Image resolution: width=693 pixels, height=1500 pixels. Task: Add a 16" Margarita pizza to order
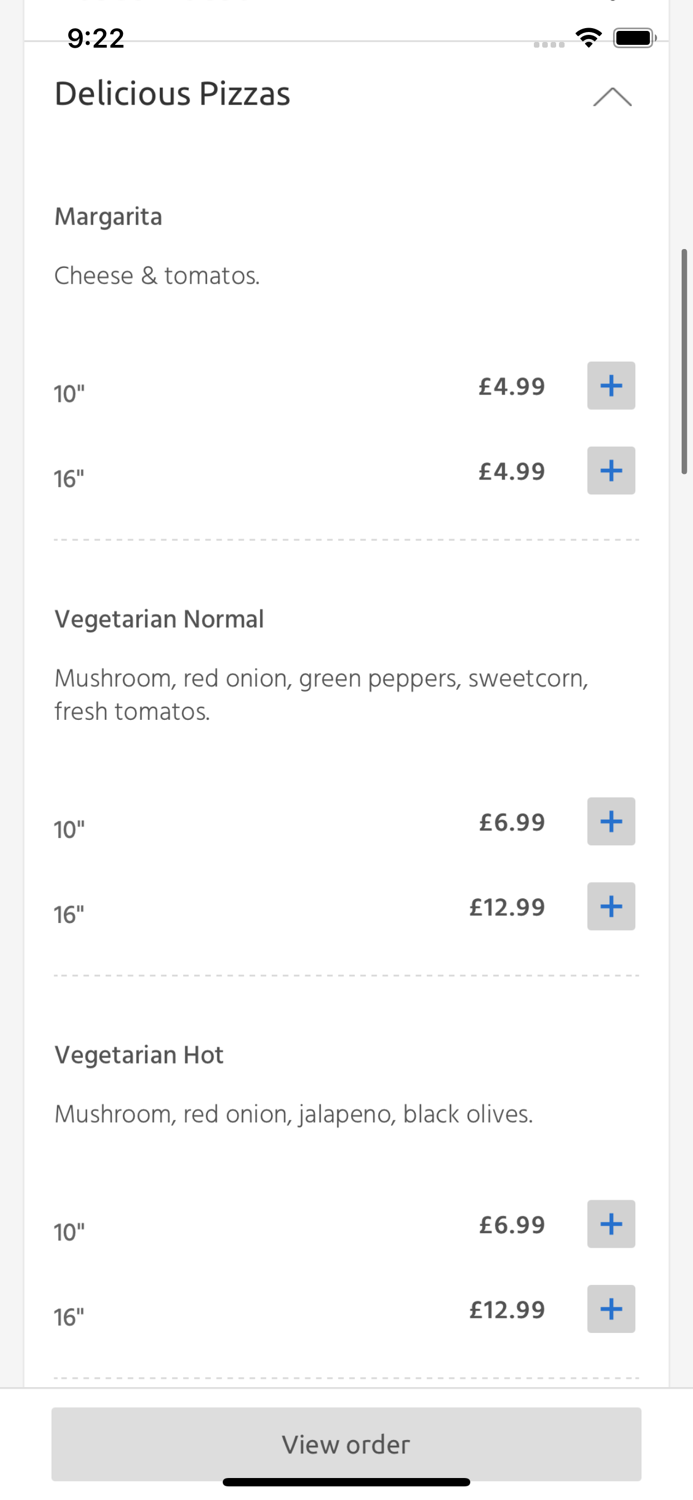611,470
